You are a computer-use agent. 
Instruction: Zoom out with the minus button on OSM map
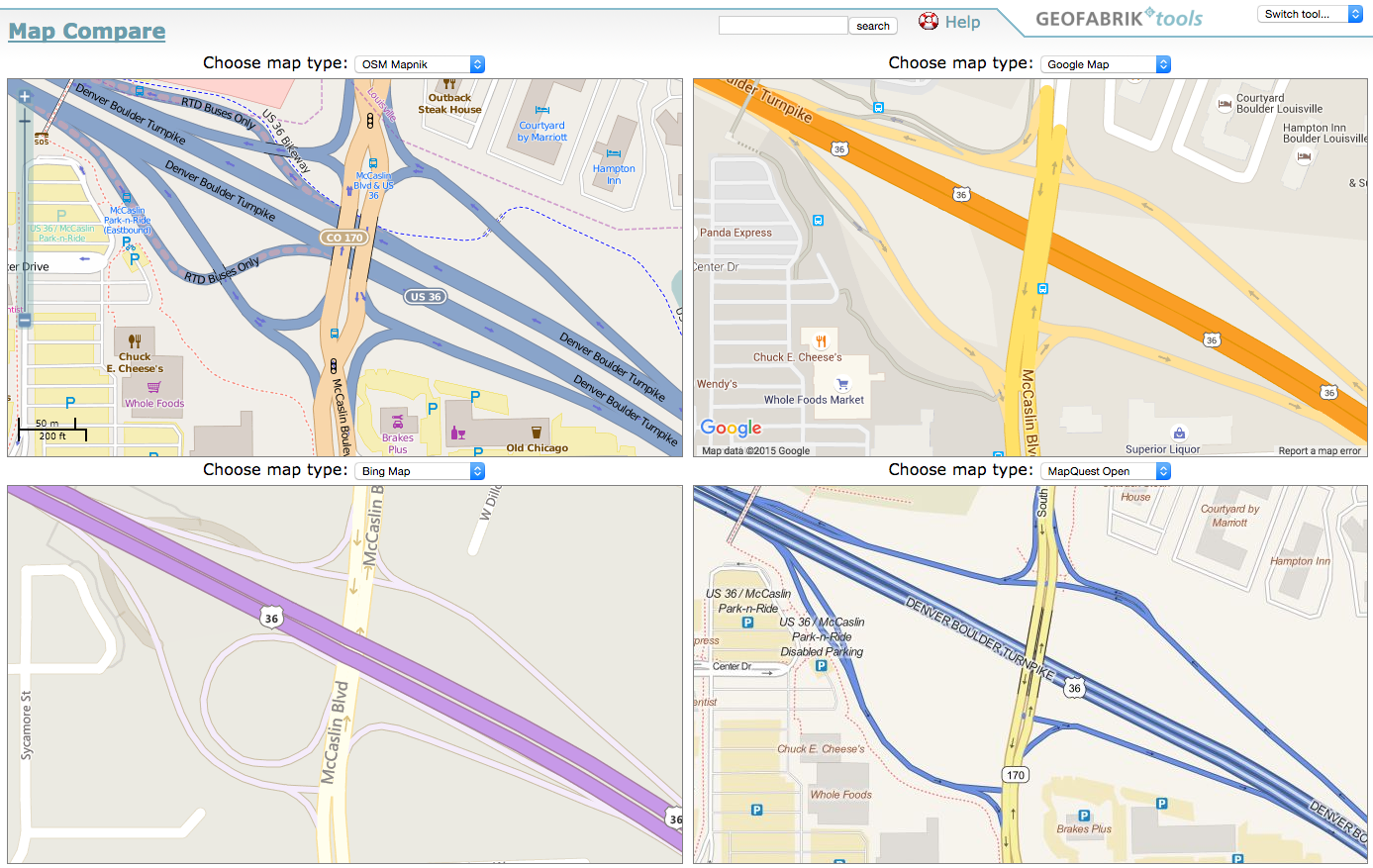coord(25,320)
